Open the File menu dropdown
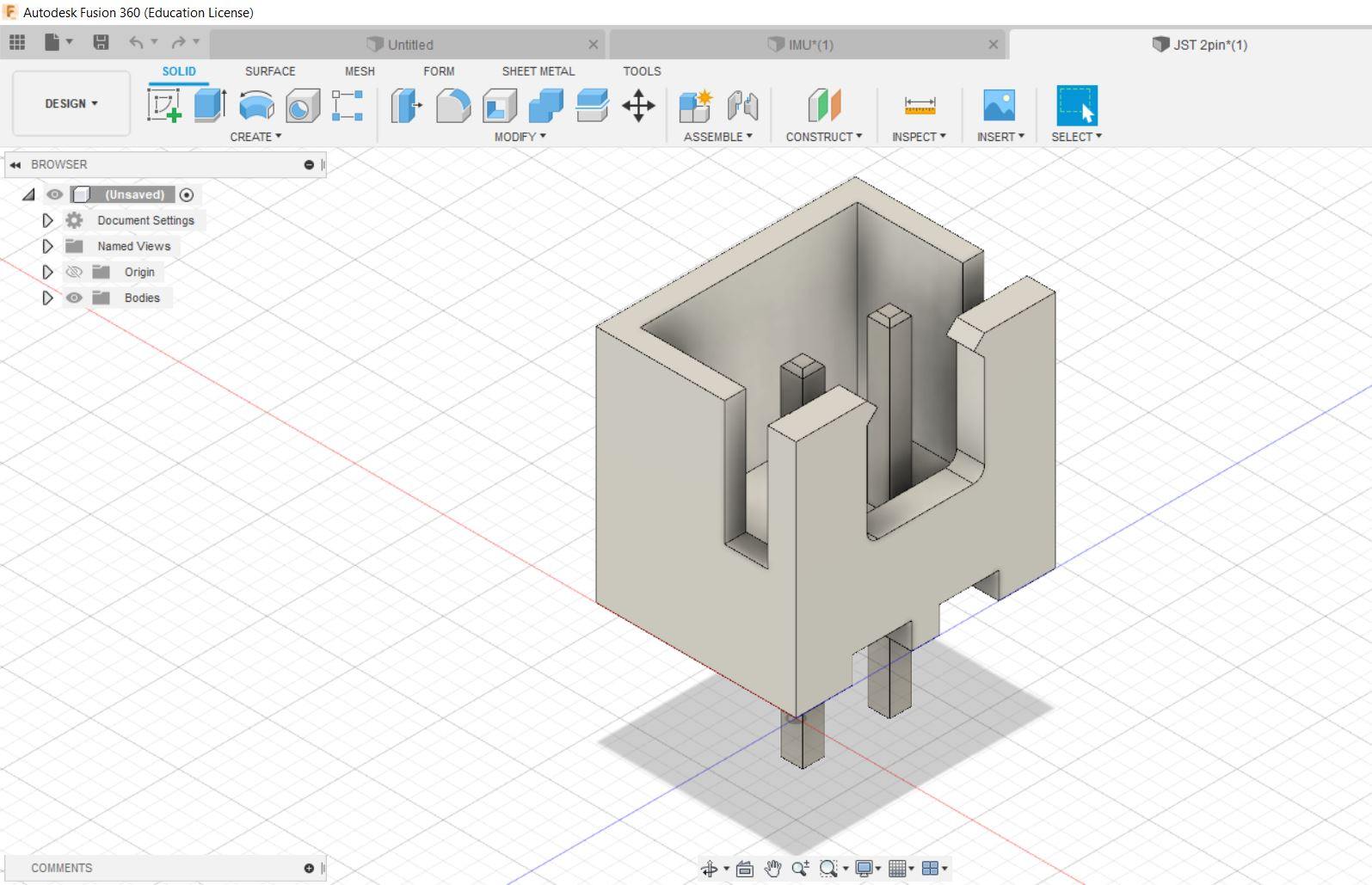This screenshot has height=885, width=1372. pos(58,42)
